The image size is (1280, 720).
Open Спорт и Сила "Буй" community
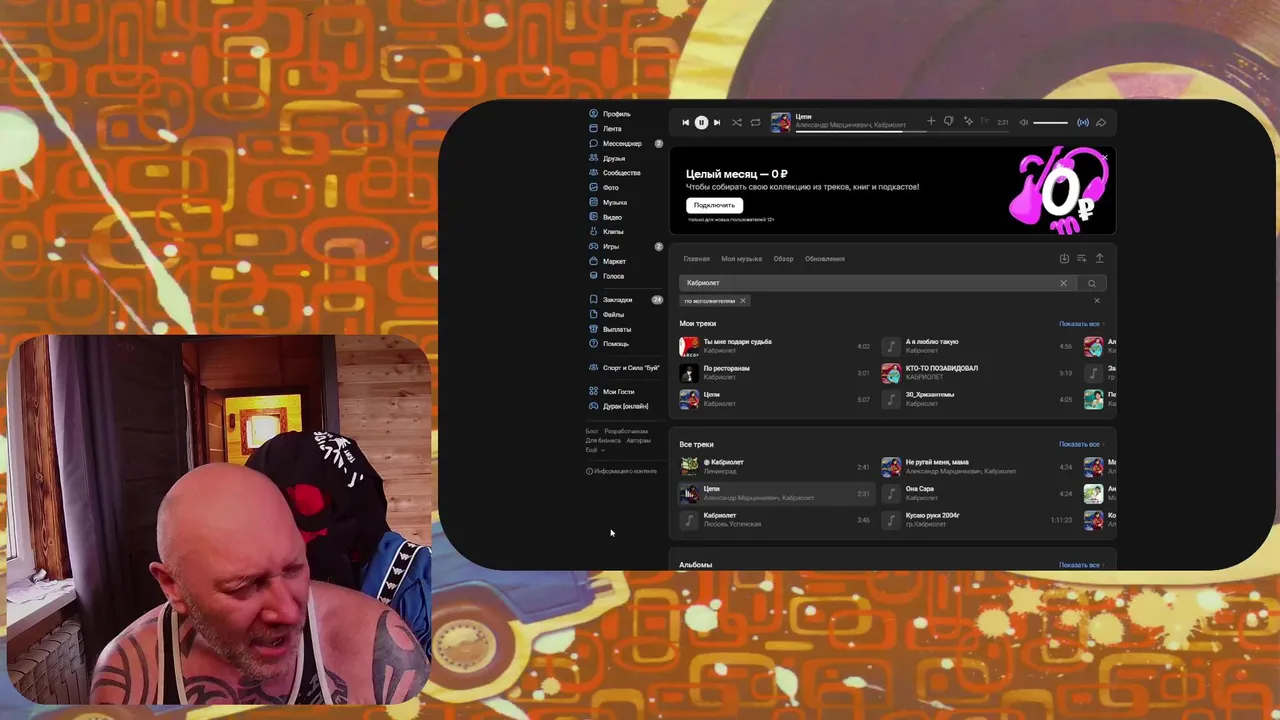coord(624,368)
